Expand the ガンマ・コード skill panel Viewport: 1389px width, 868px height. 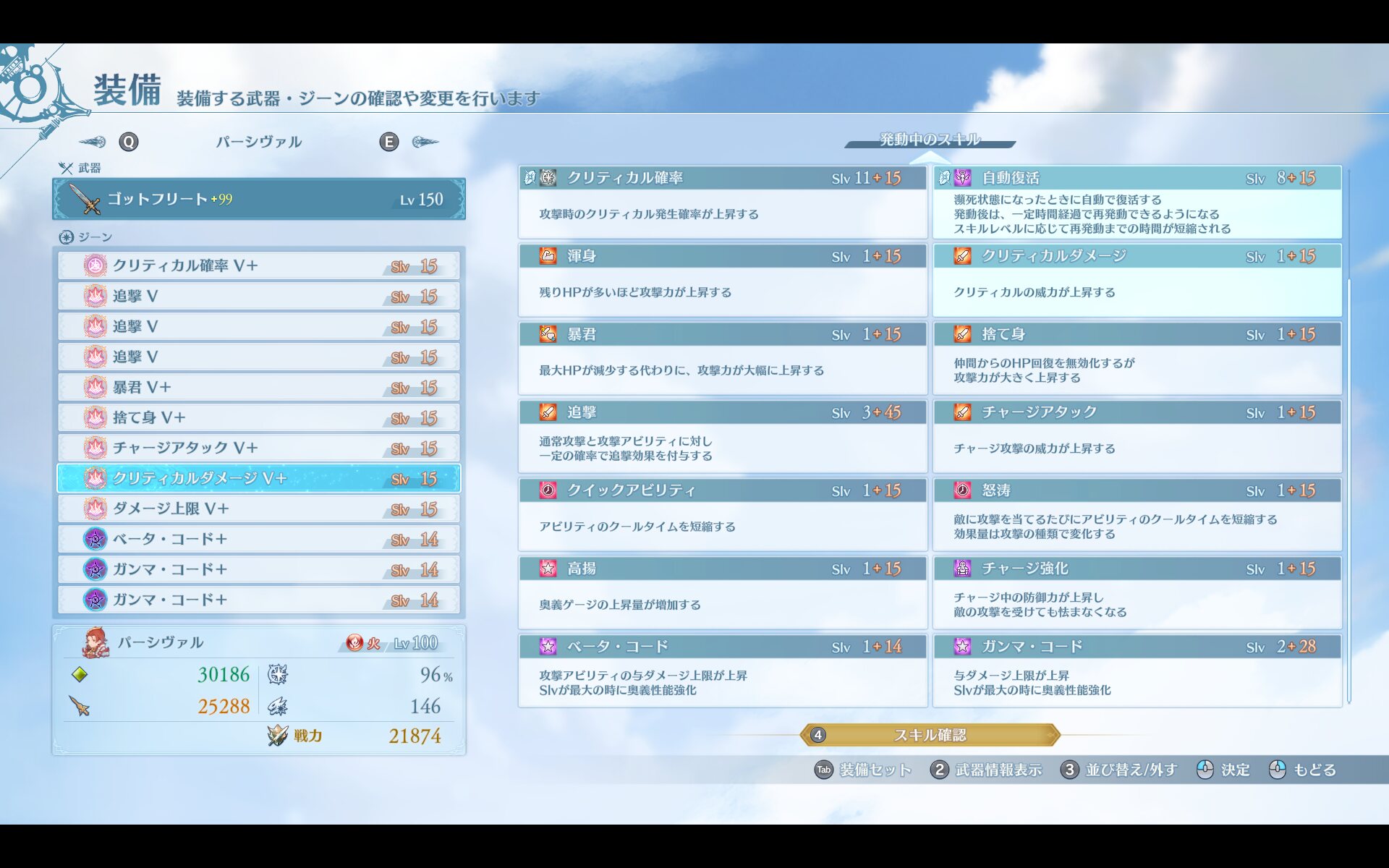coord(1137,671)
